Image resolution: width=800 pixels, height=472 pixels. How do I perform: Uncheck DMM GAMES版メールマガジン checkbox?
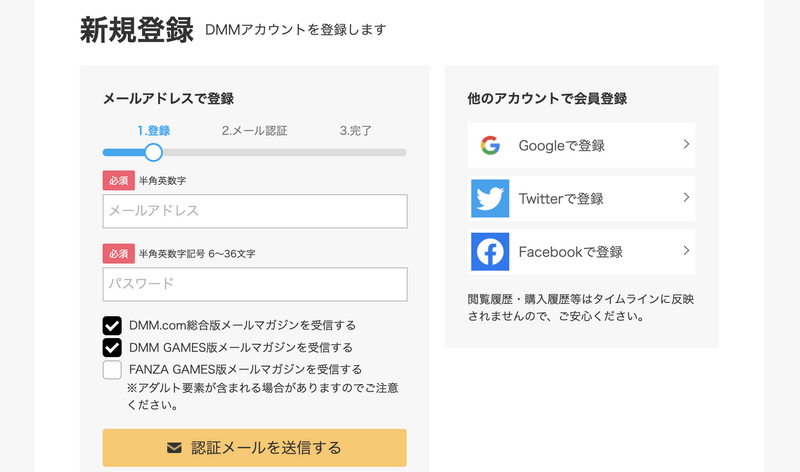112,348
